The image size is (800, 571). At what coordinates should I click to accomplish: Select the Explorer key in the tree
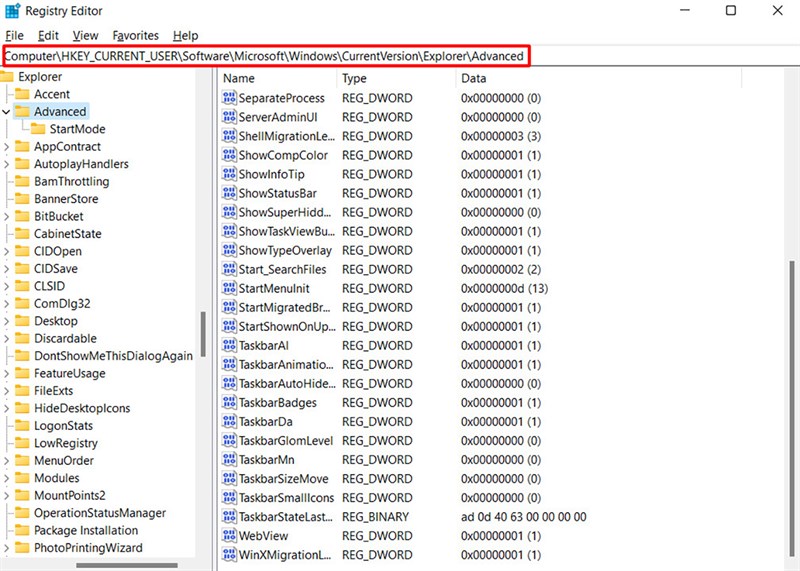tap(40, 77)
